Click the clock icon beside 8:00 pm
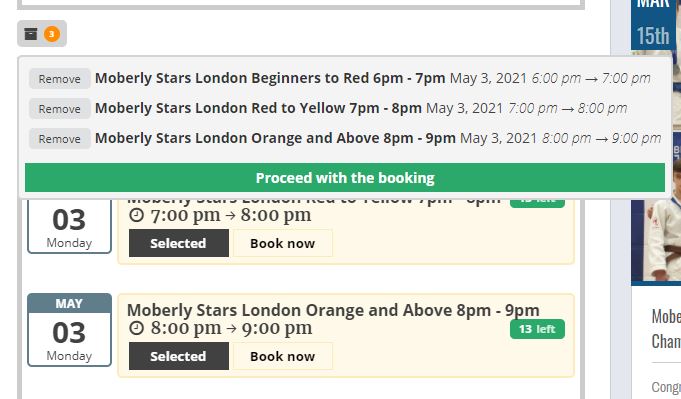Viewport: 681px width, 399px height. click(136, 328)
